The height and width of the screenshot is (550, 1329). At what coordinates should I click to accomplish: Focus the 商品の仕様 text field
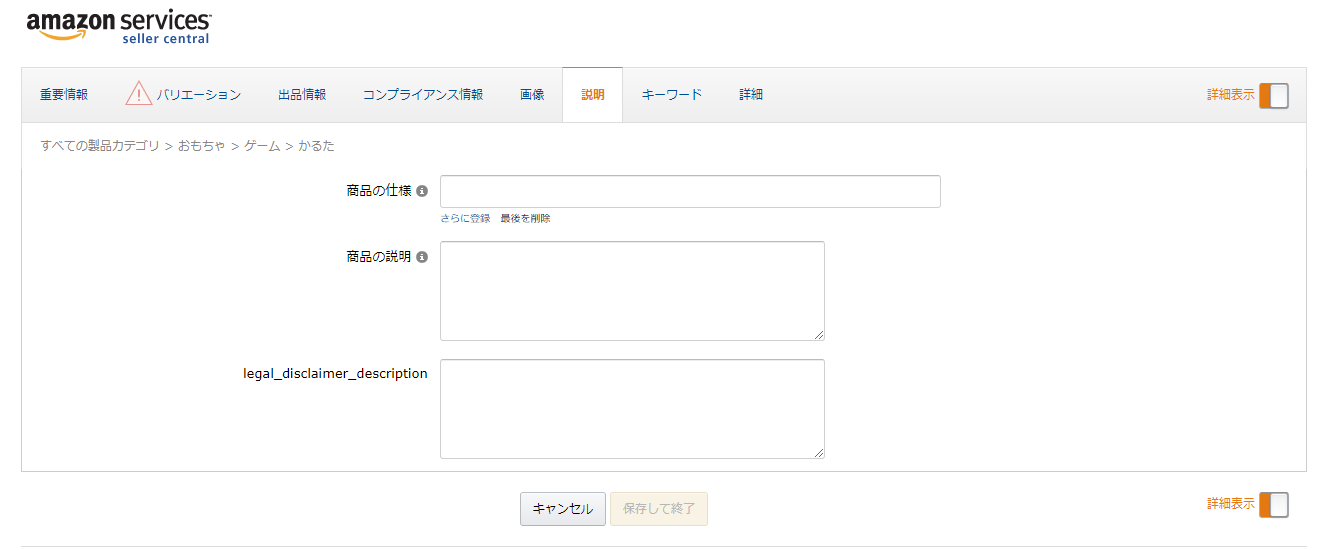[690, 191]
